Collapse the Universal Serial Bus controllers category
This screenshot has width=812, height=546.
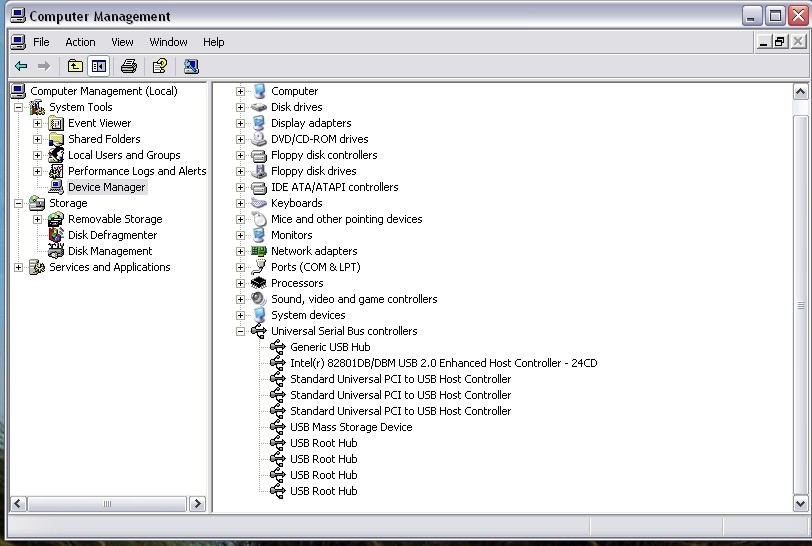point(240,332)
